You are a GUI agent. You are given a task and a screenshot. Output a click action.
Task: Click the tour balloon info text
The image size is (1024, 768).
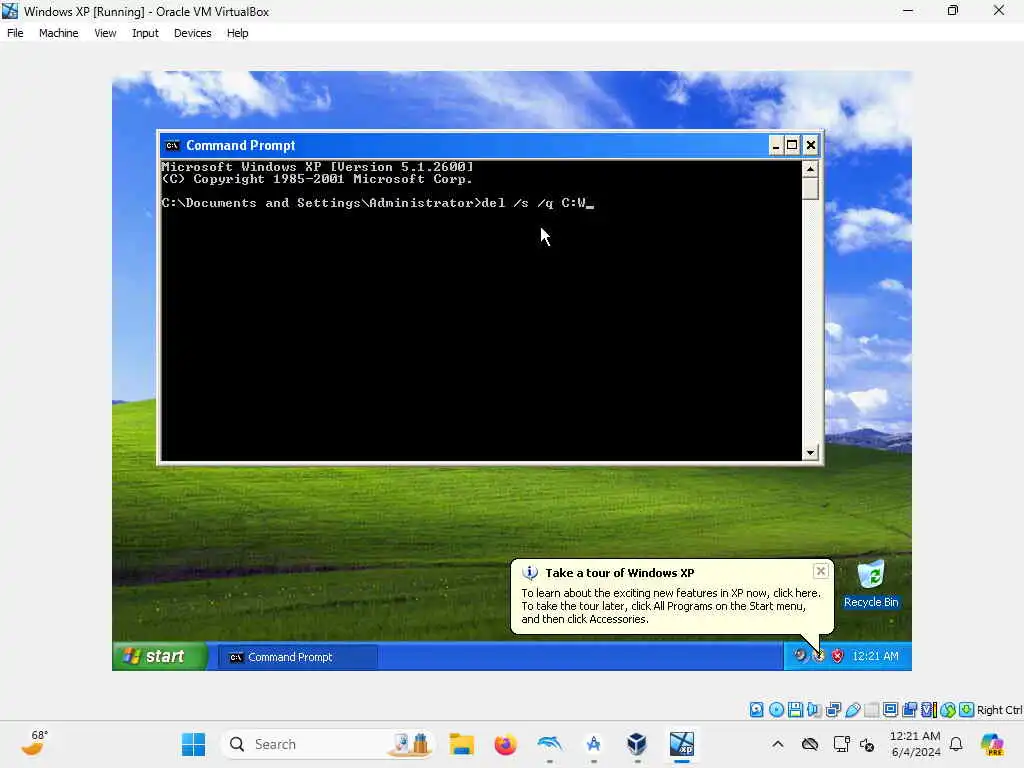pos(671,606)
